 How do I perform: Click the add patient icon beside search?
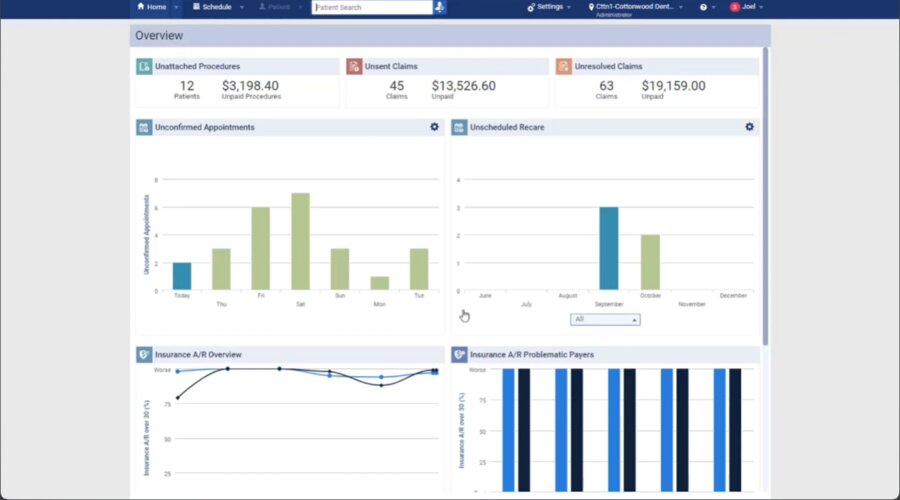(x=440, y=7)
